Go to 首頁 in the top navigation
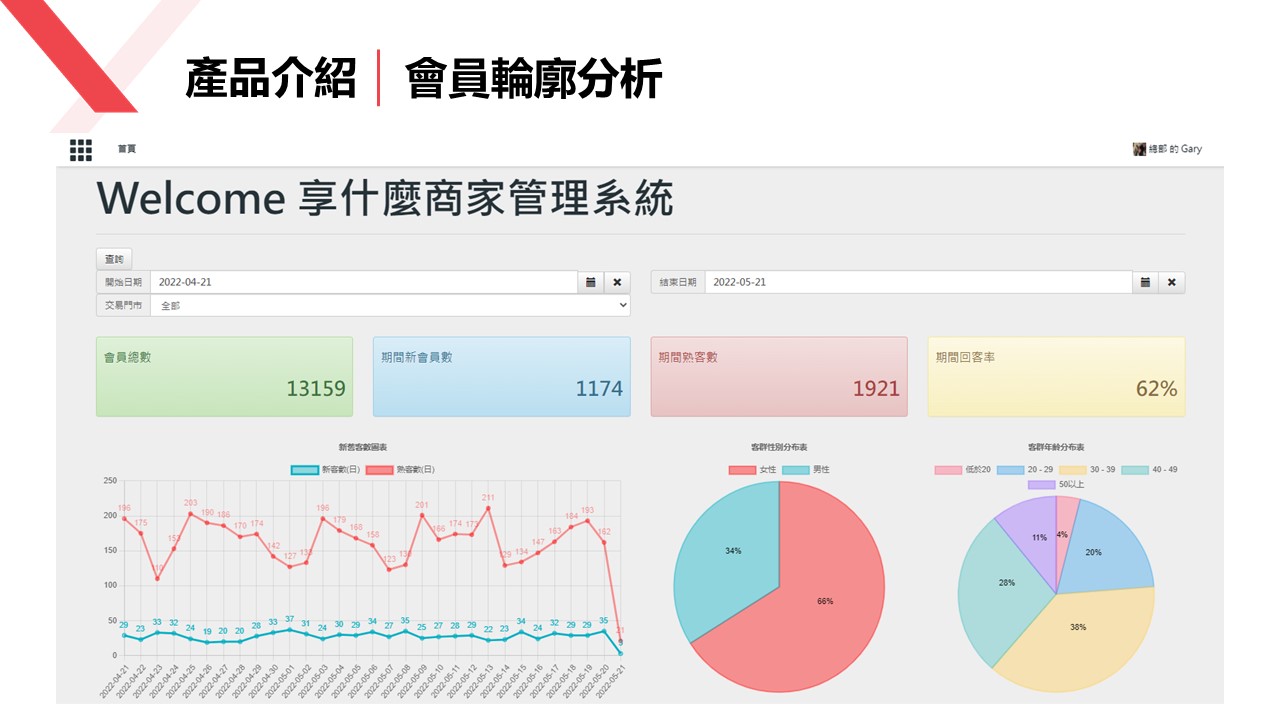The width and height of the screenshot is (1280, 720). click(127, 149)
